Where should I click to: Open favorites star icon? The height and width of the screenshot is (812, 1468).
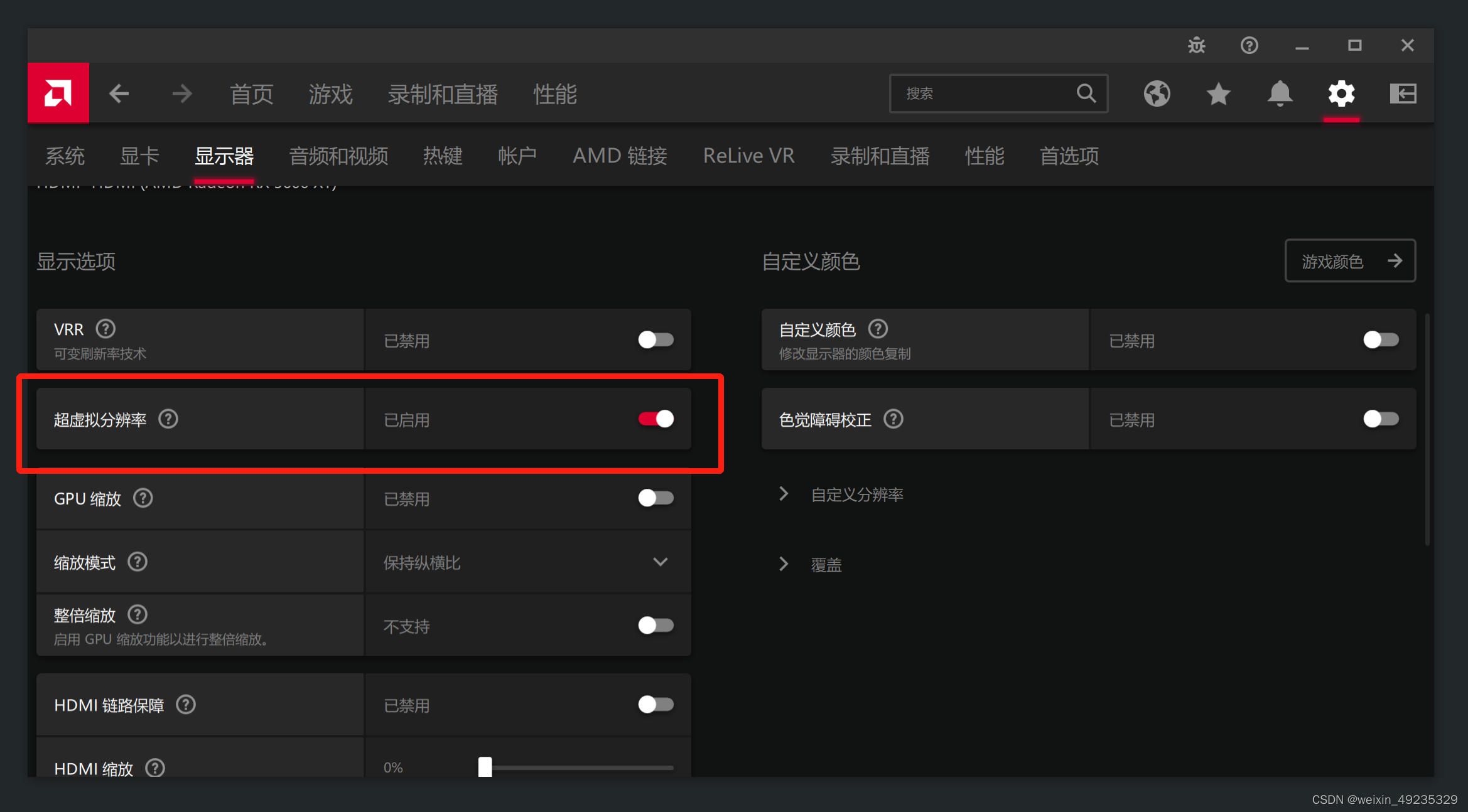1218,94
